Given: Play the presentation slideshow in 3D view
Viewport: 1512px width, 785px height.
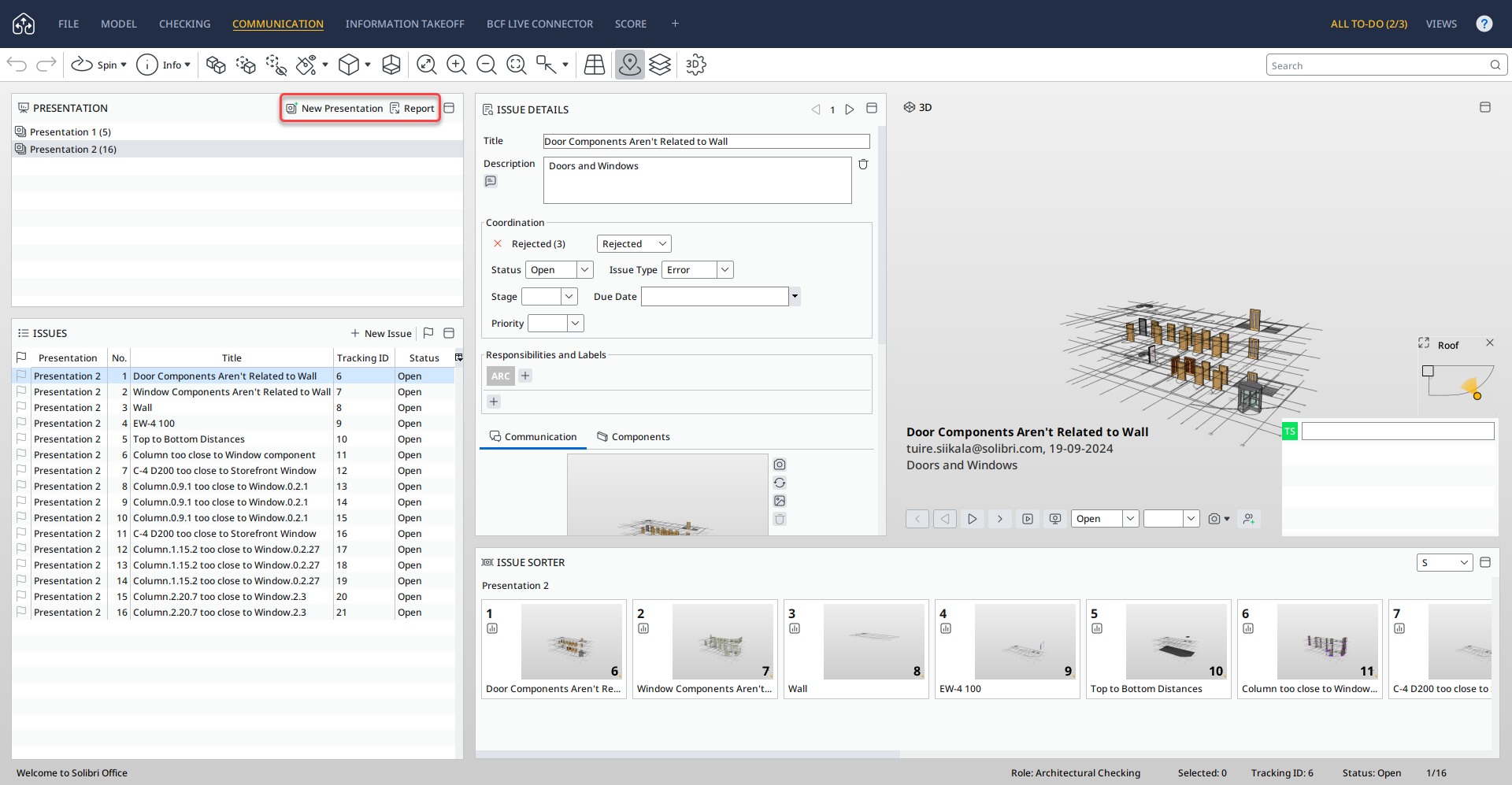Looking at the screenshot, I should 973,519.
